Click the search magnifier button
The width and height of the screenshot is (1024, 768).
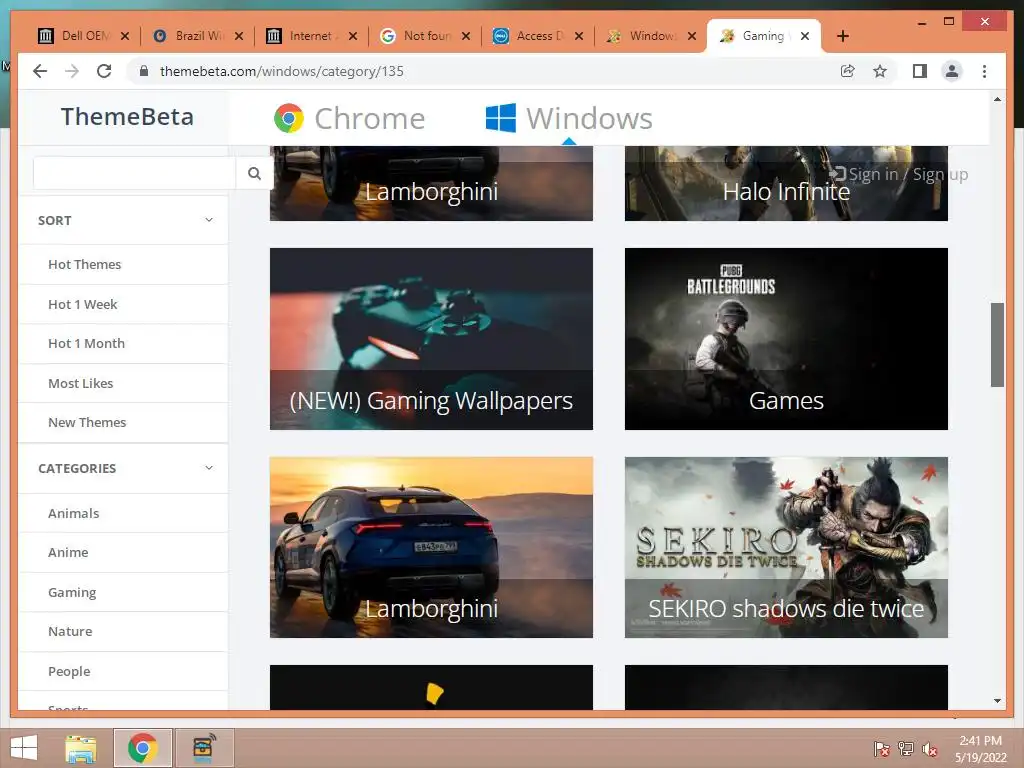pyautogui.click(x=254, y=173)
